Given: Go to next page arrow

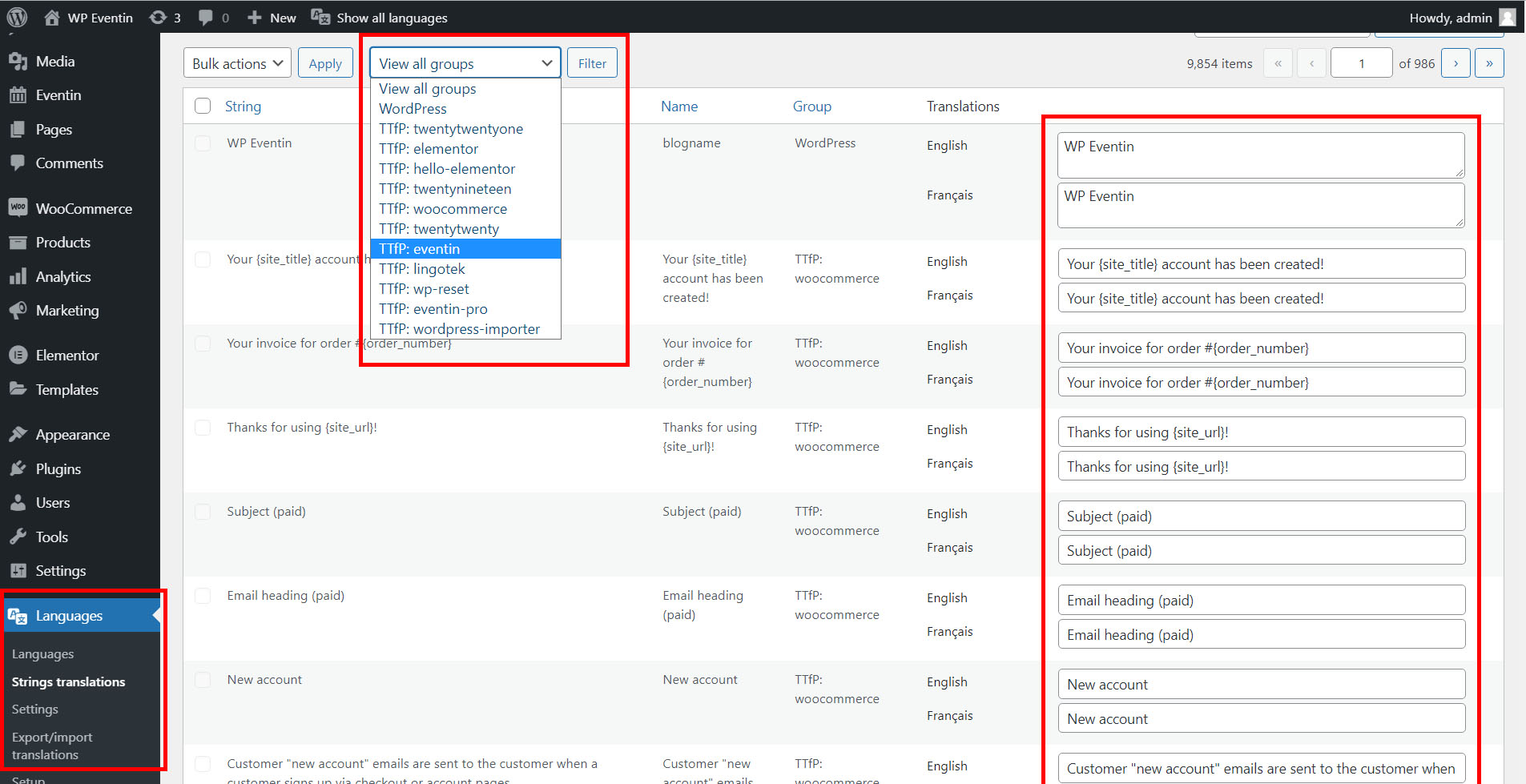Looking at the screenshot, I should point(1456,63).
